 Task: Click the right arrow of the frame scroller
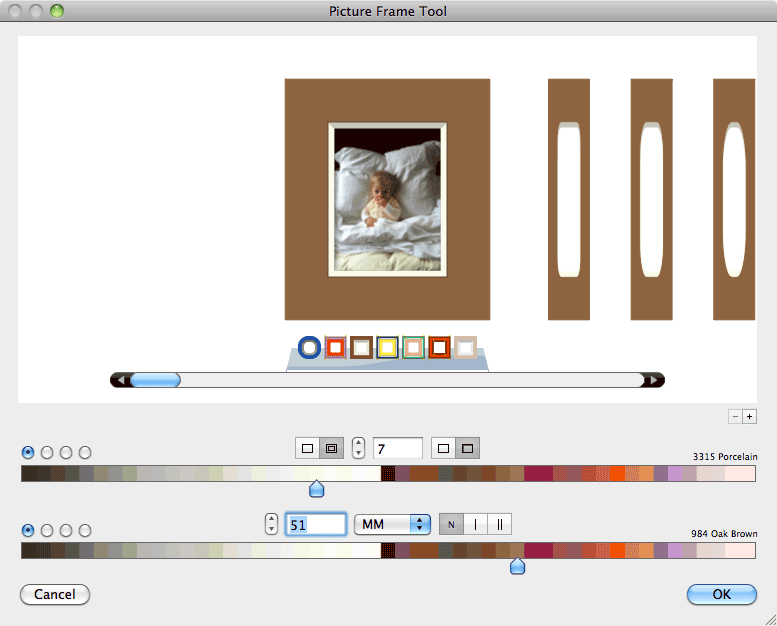[x=654, y=380]
